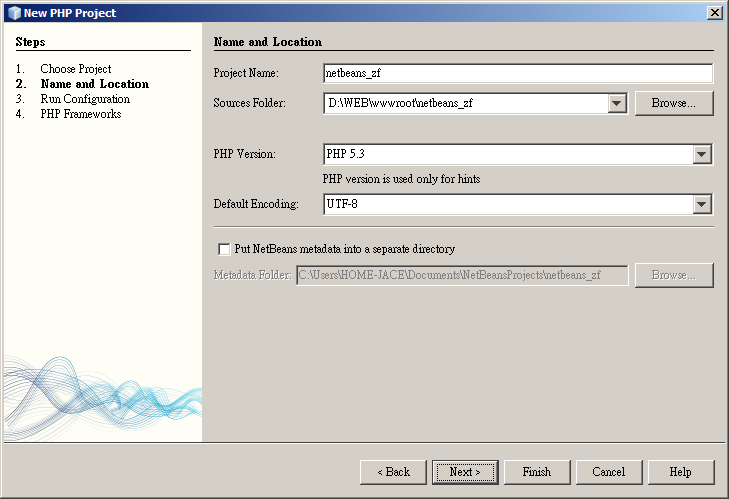Enable Put NetBeans metadata into separate directory

click(x=224, y=249)
